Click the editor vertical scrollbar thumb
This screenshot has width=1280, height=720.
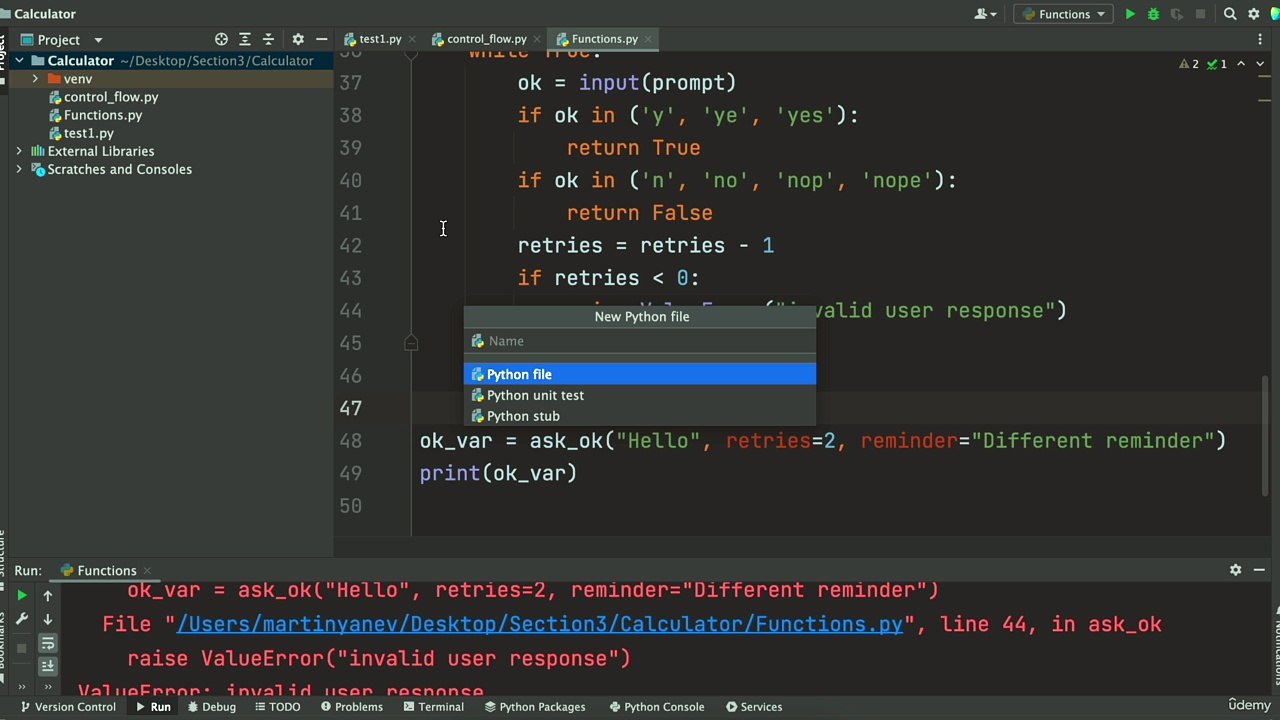pyautogui.click(x=1266, y=435)
